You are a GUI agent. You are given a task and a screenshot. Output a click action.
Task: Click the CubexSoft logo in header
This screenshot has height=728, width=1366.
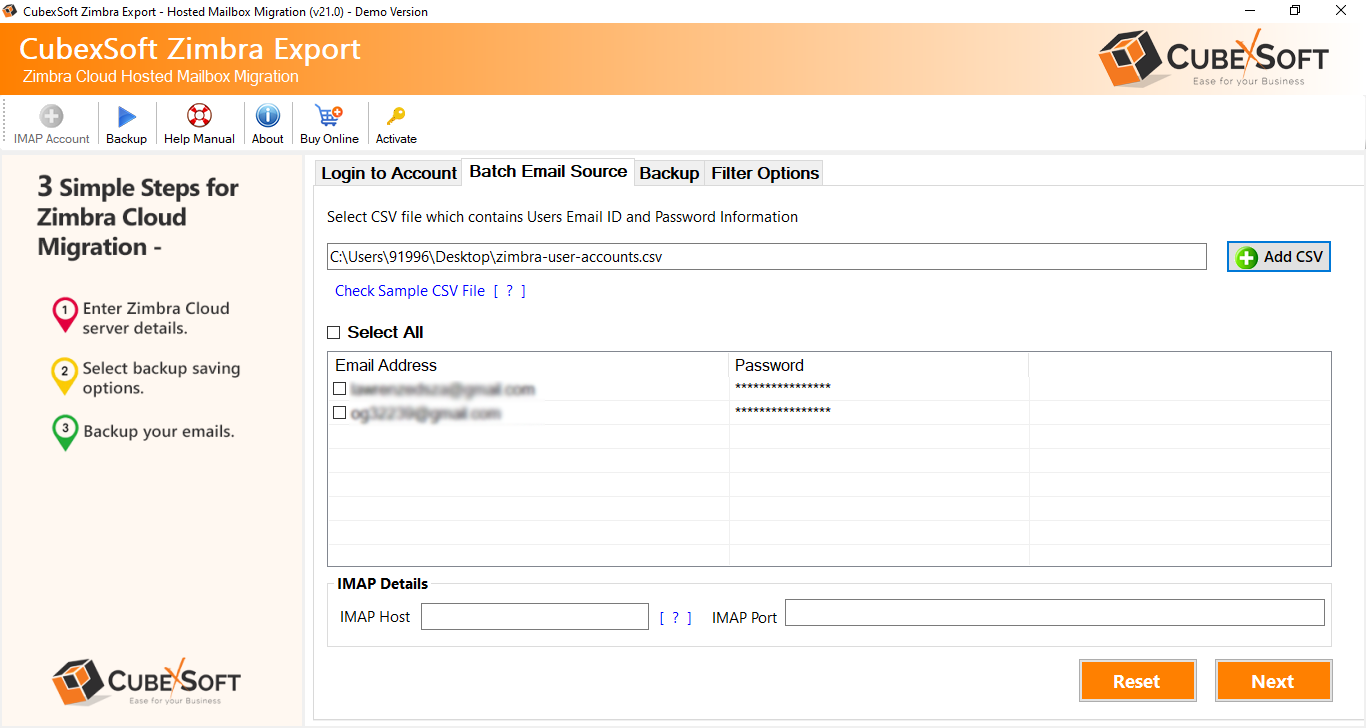click(1213, 58)
